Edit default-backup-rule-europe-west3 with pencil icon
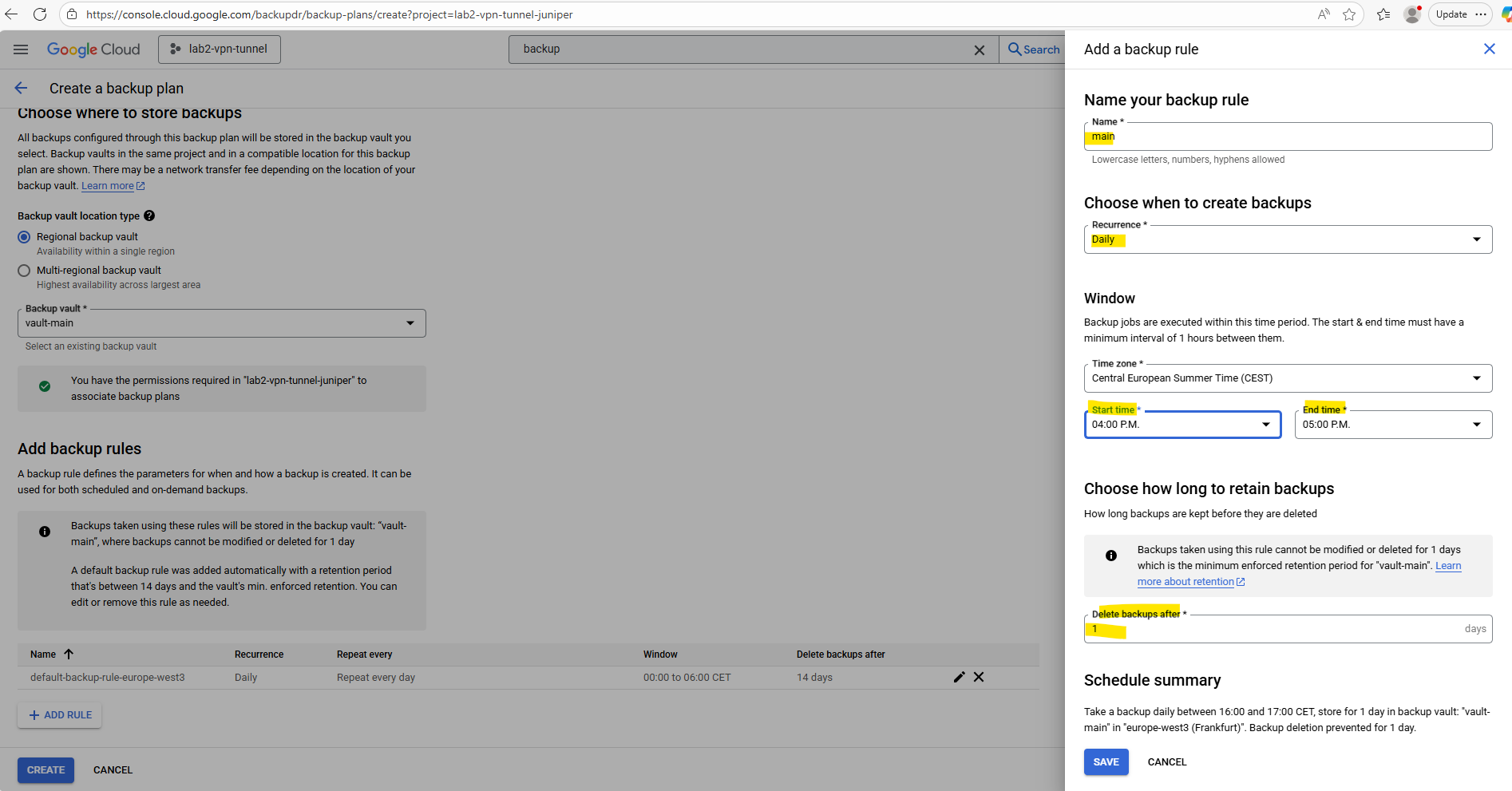This screenshot has height=791, width=1512. point(960,677)
